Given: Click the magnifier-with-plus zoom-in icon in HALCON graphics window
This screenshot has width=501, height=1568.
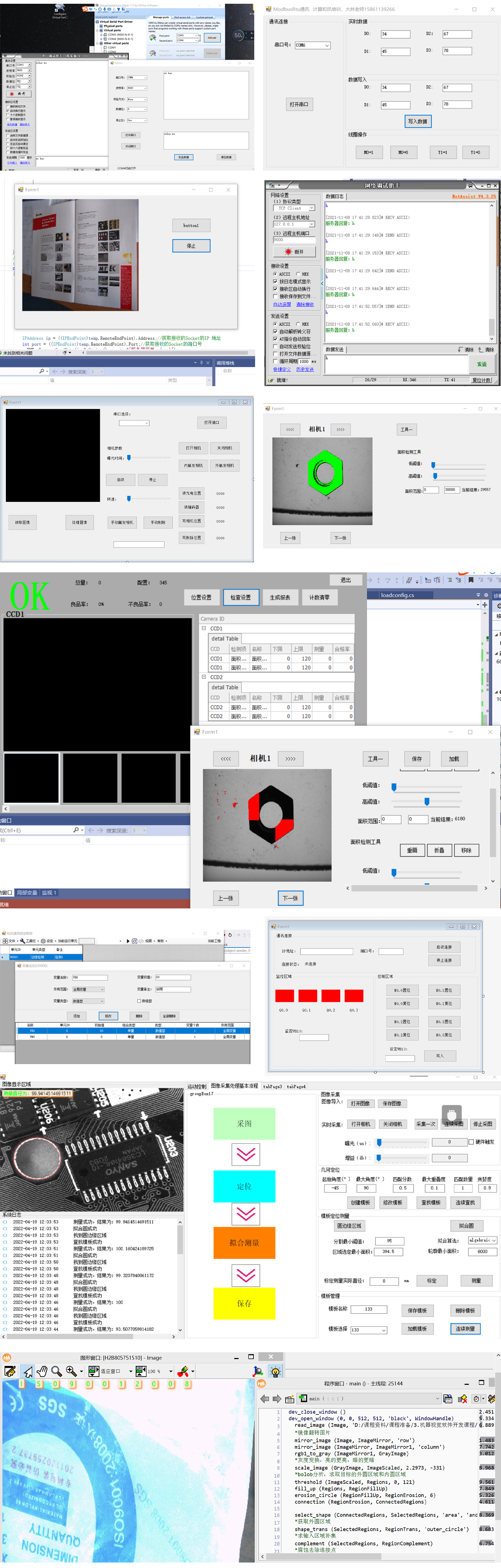Looking at the screenshot, I should coord(72,1371).
